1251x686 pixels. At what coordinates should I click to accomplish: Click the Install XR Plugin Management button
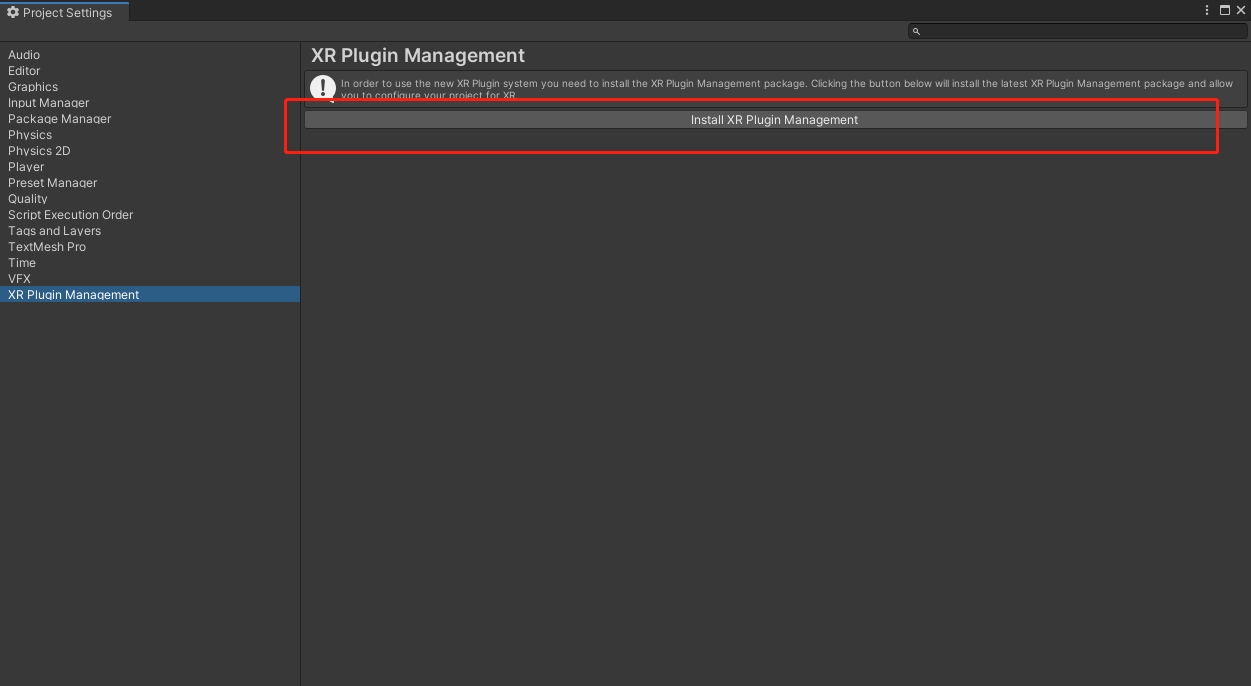pos(774,120)
